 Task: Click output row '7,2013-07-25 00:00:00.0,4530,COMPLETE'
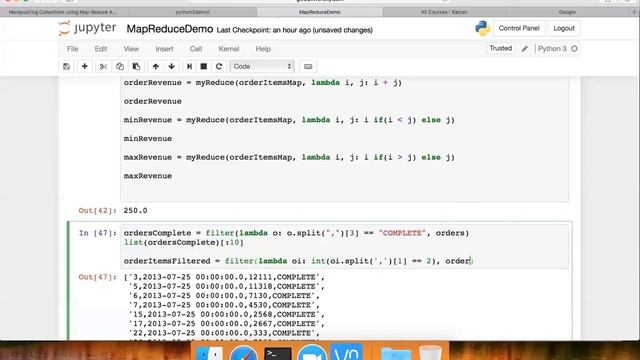tap(224, 305)
